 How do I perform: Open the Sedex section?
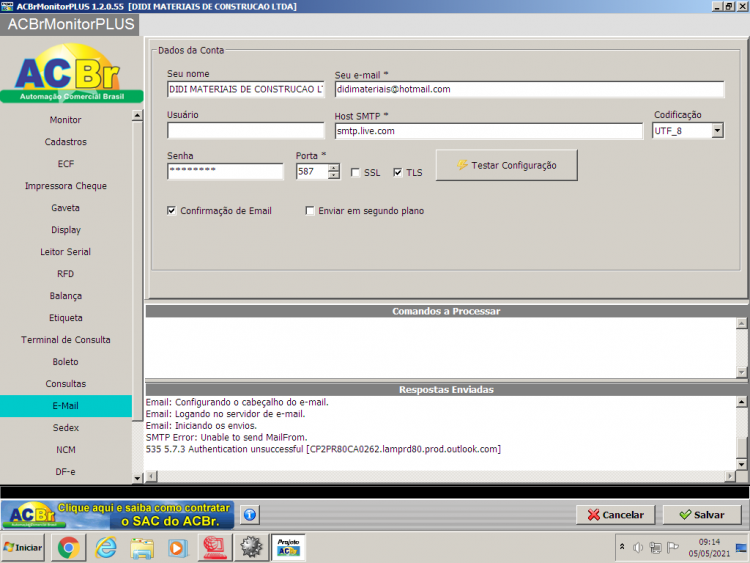(x=66, y=428)
